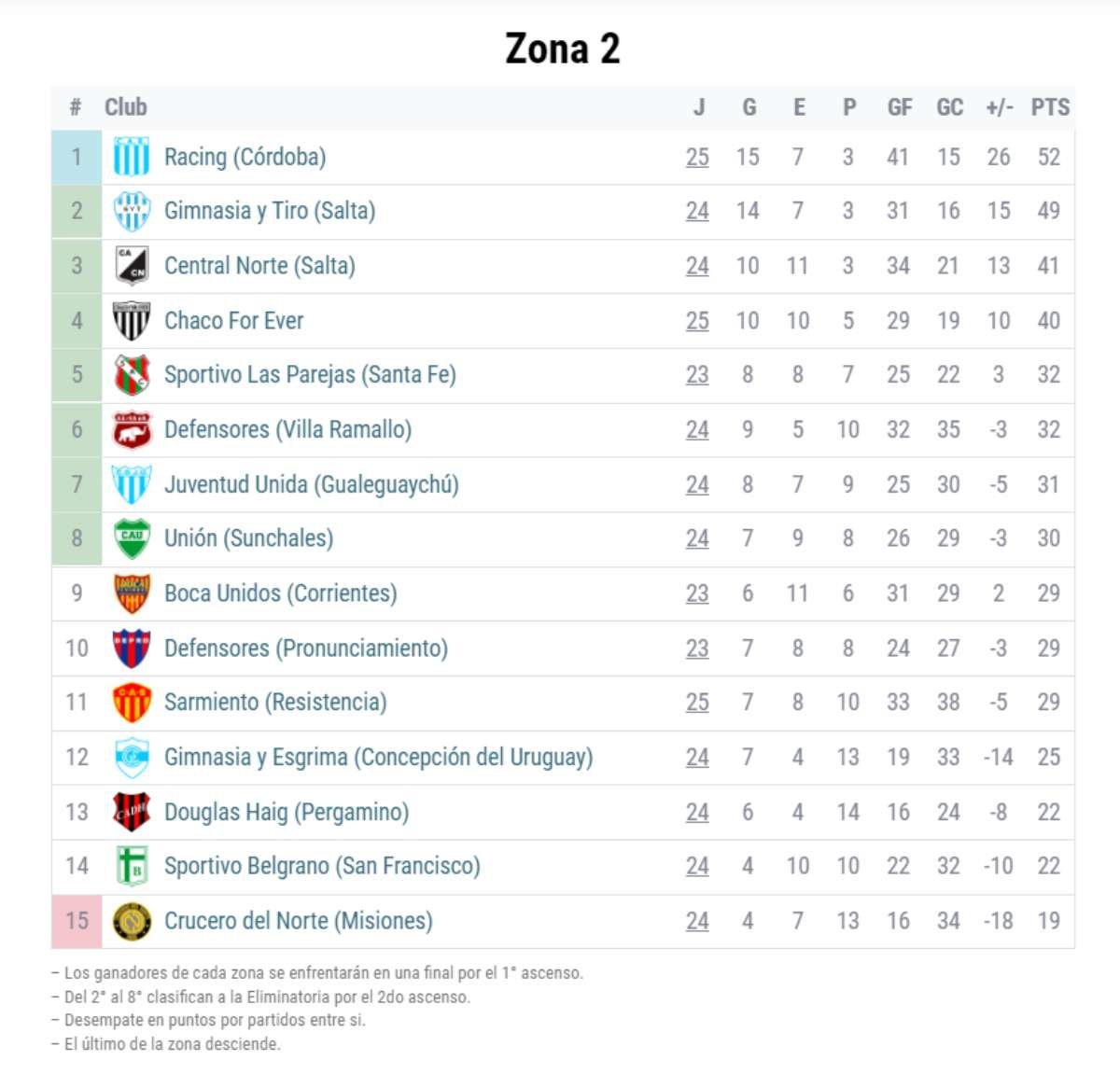This screenshot has width=1120, height=1074.
Task: Click the Boca Unidos crest icon
Action: [132, 593]
